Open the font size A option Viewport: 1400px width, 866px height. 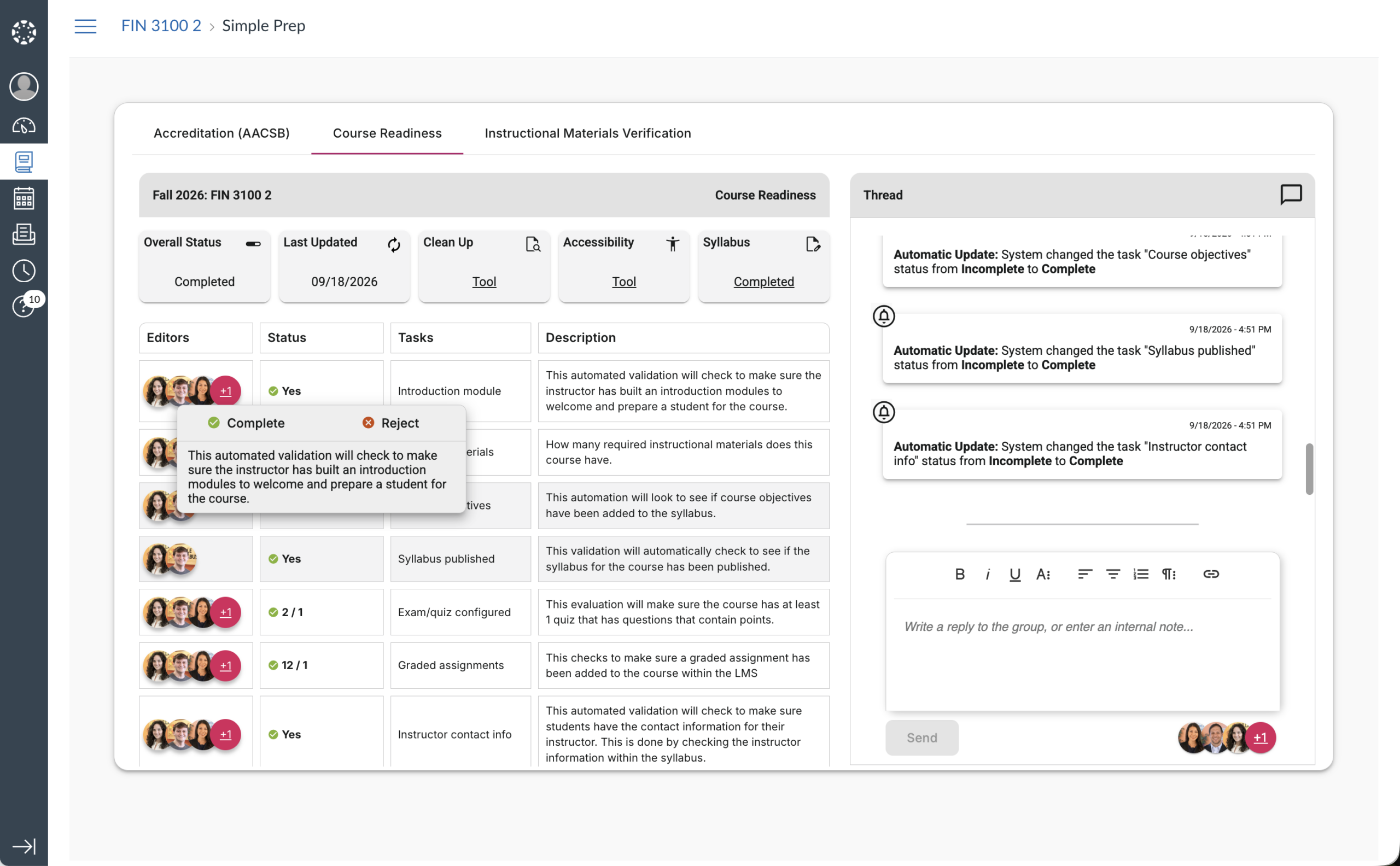pyautogui.click(x=1043, y=575)
